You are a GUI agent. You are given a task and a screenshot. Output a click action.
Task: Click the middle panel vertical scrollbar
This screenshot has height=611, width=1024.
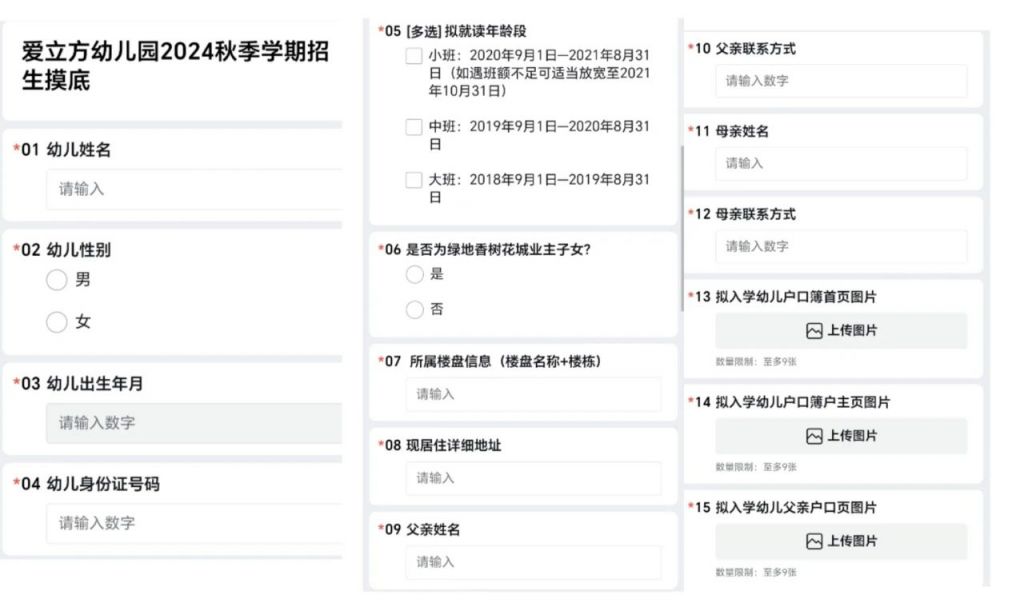point(682,228)
